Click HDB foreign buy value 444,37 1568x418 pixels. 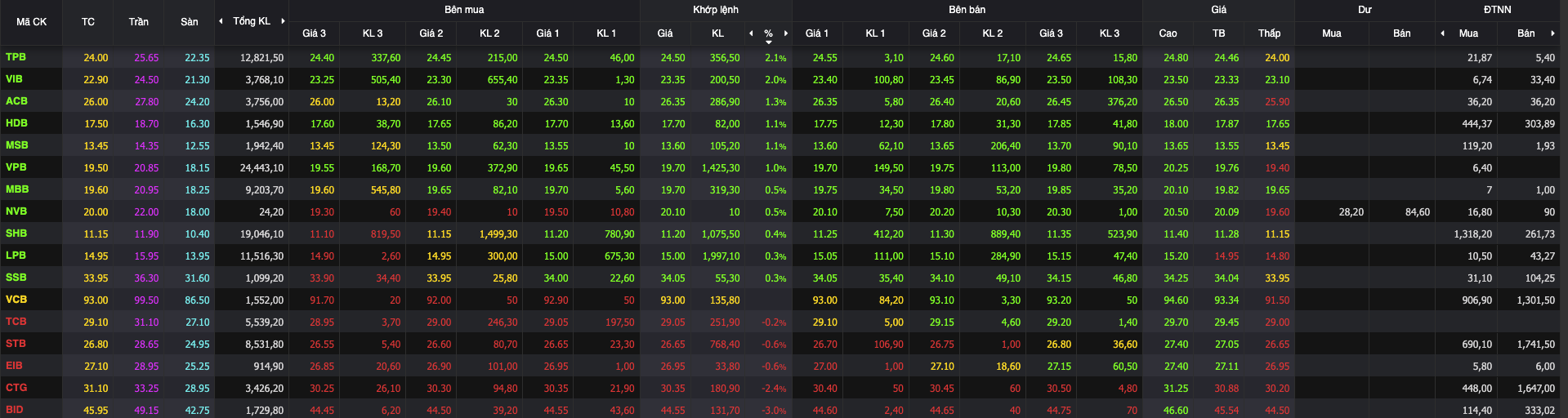pyautogui.click(x=1476, y=124)
